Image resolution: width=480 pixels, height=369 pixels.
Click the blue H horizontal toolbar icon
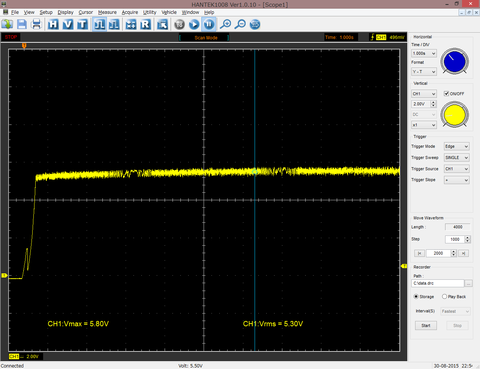[53, 24]
